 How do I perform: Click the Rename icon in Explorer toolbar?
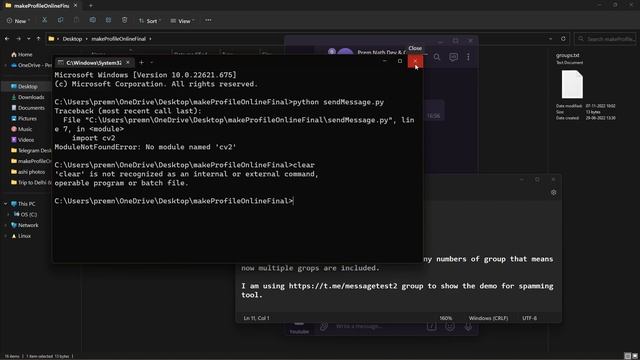pyautogui.click(x=93, y=20)
